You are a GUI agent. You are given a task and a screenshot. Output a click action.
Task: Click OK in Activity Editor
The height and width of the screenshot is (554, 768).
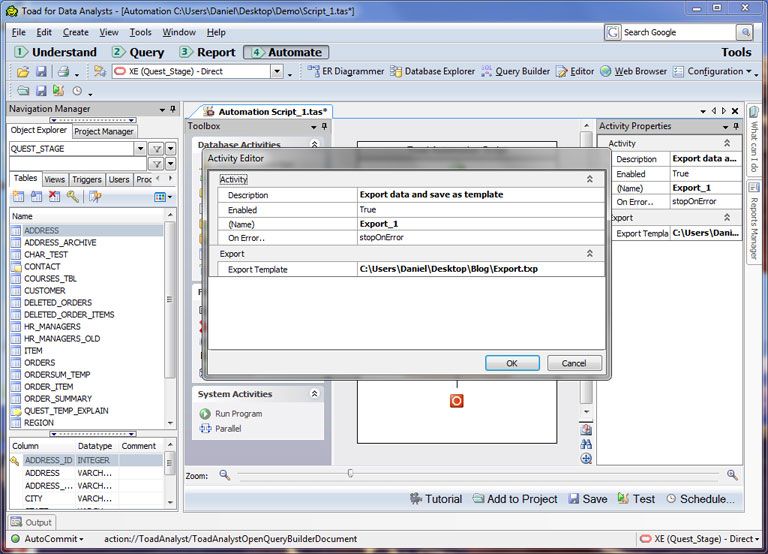click(512, 363)
